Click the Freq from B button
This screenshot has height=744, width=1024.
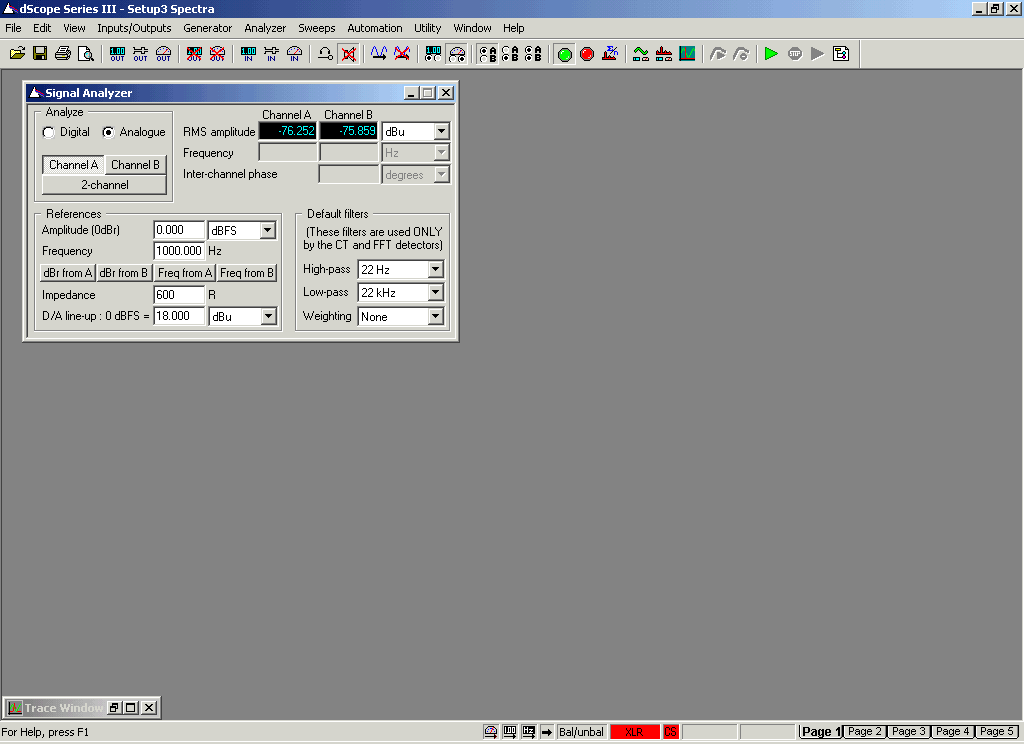[x=247, y=273]
